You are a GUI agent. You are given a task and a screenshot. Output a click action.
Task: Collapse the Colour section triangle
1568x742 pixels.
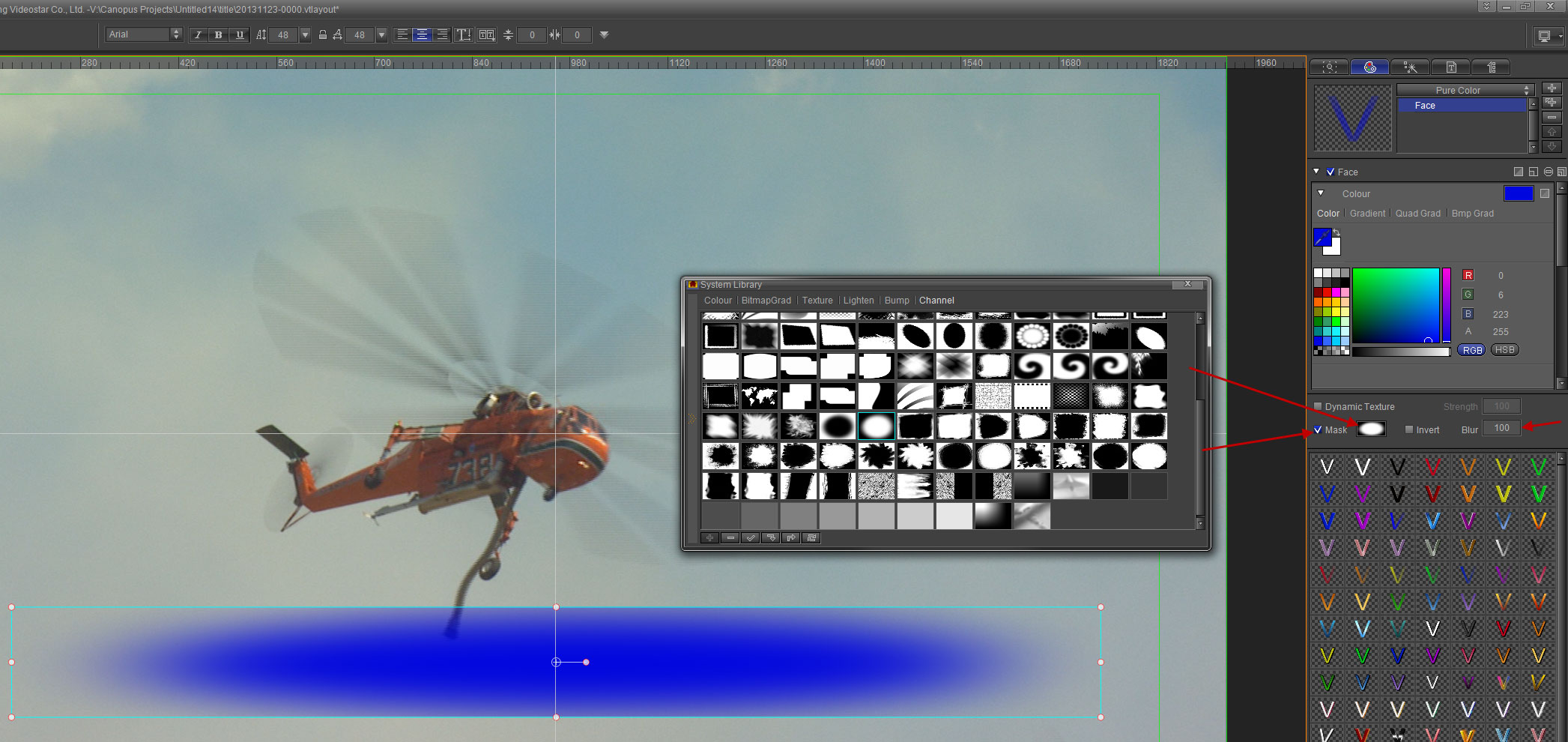(x=1321, y=193)
